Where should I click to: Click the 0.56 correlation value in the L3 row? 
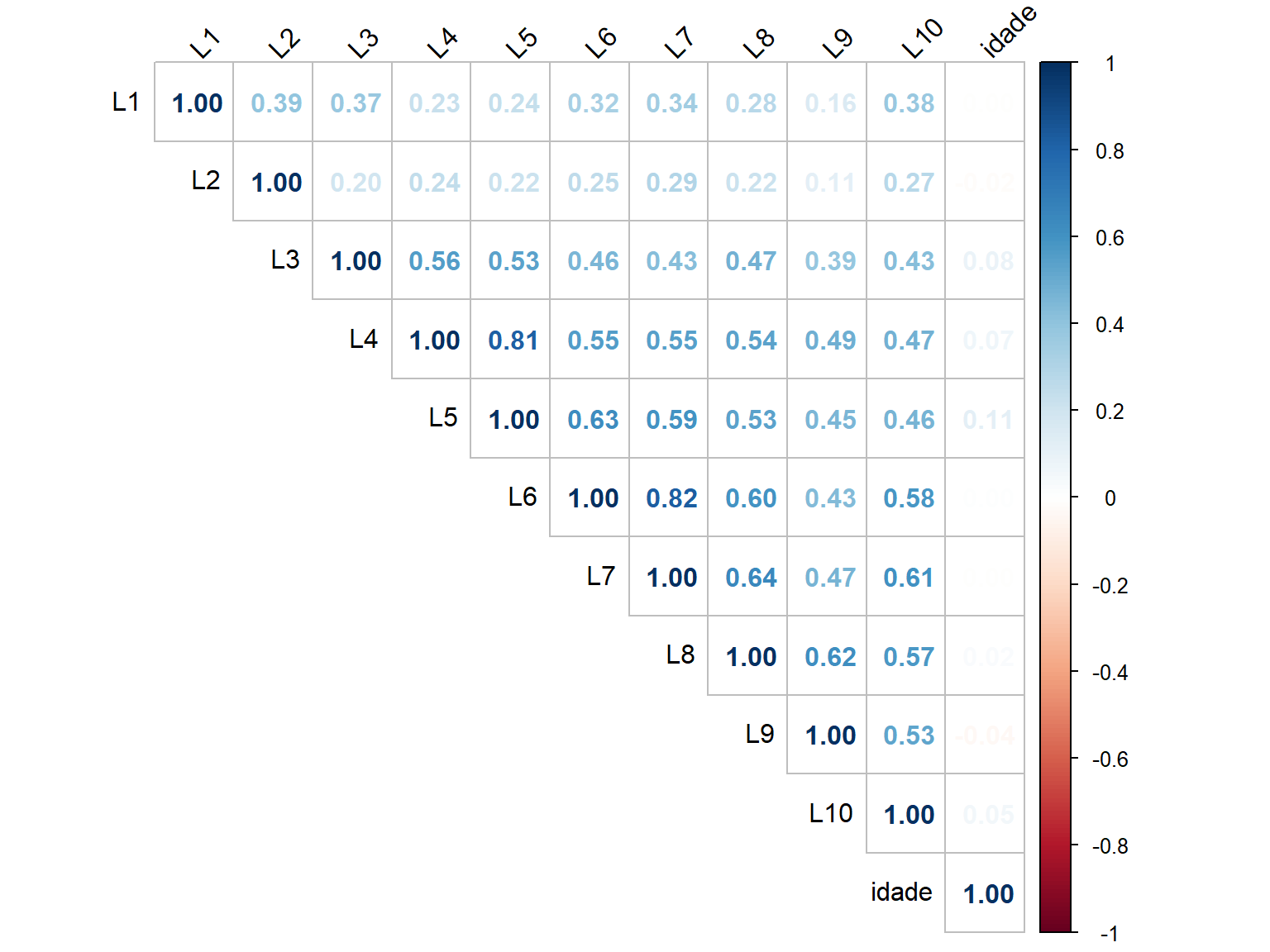click(x=434, y=261)
